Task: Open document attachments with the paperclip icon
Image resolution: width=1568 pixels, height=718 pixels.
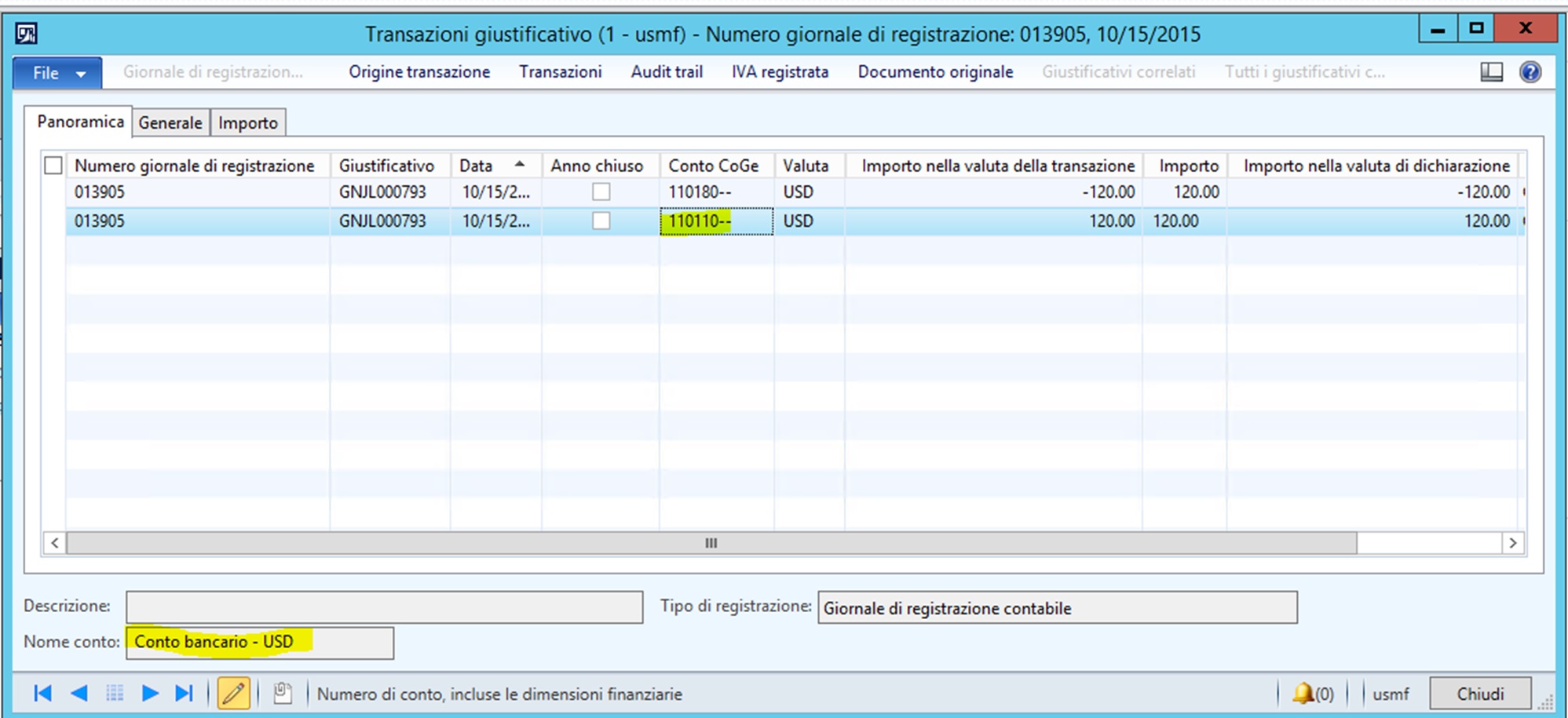Action: [281, 693]
